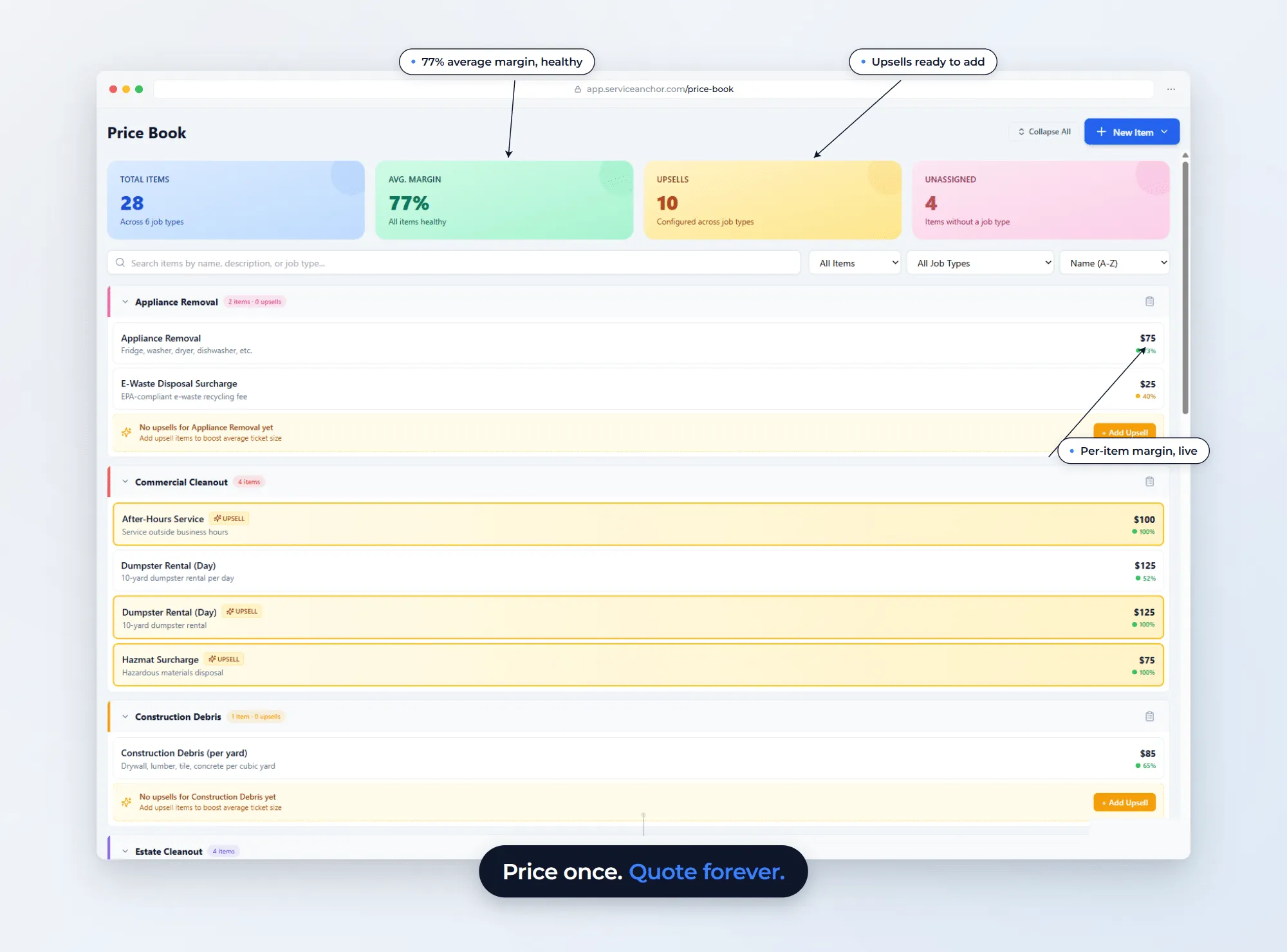Collapse the Construction Debris section

click(125, 717)
